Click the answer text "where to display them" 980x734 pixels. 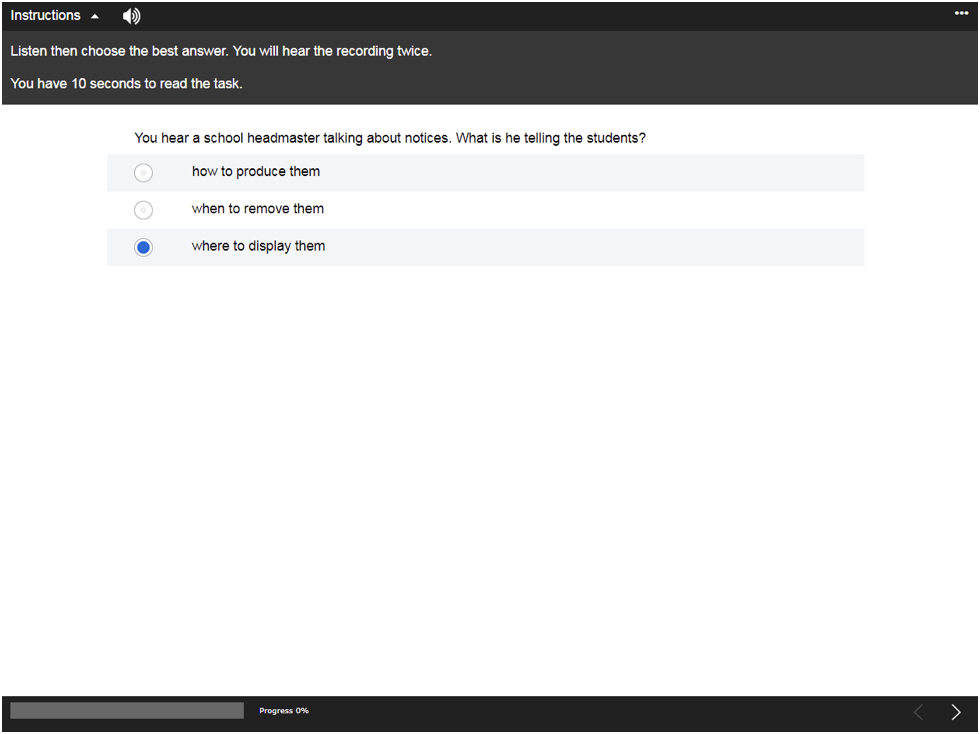click(258, 246)
